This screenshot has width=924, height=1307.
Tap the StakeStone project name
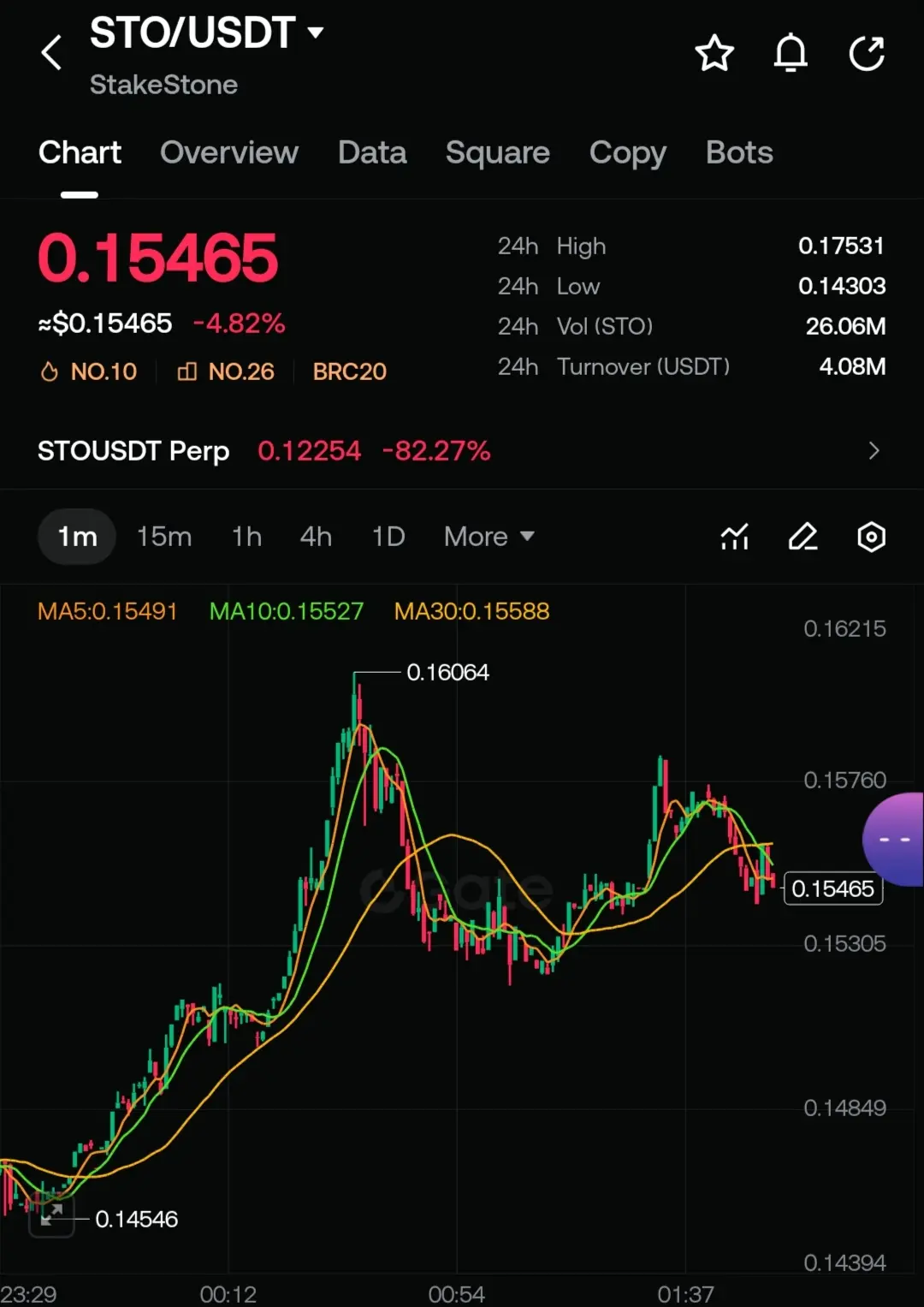pos(163,85)
